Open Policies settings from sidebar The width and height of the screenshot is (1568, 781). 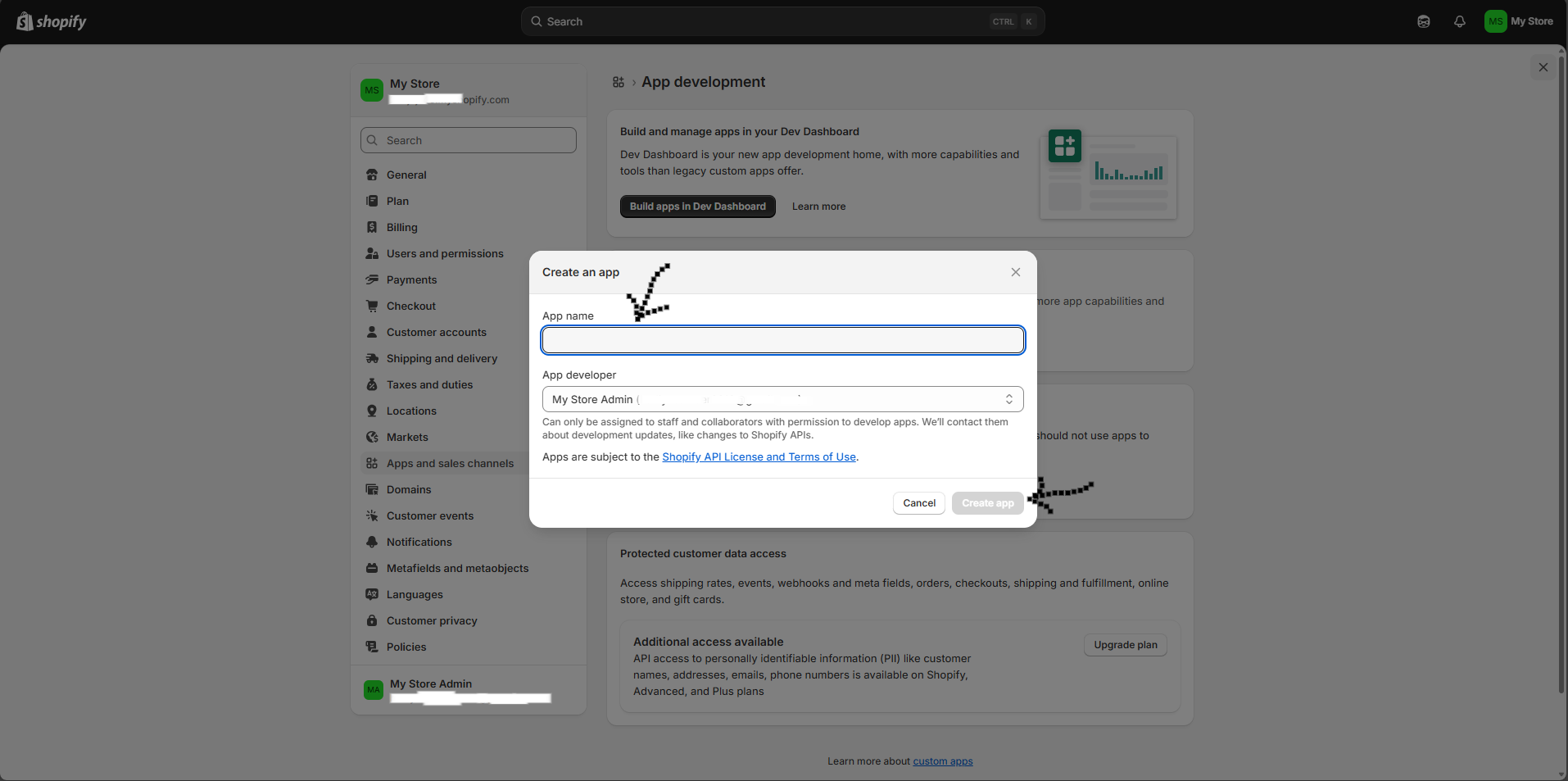(406, 647)
